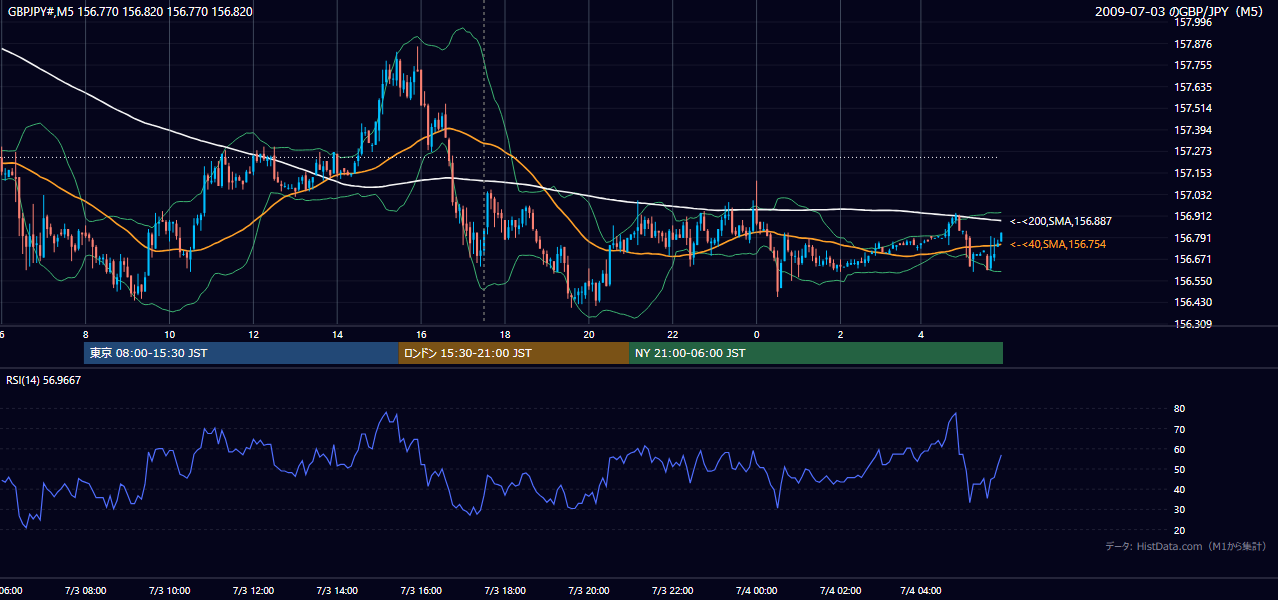Click hour tick '0' under price chart
Screen dimensions: 1278x600
tap(757, 334)
